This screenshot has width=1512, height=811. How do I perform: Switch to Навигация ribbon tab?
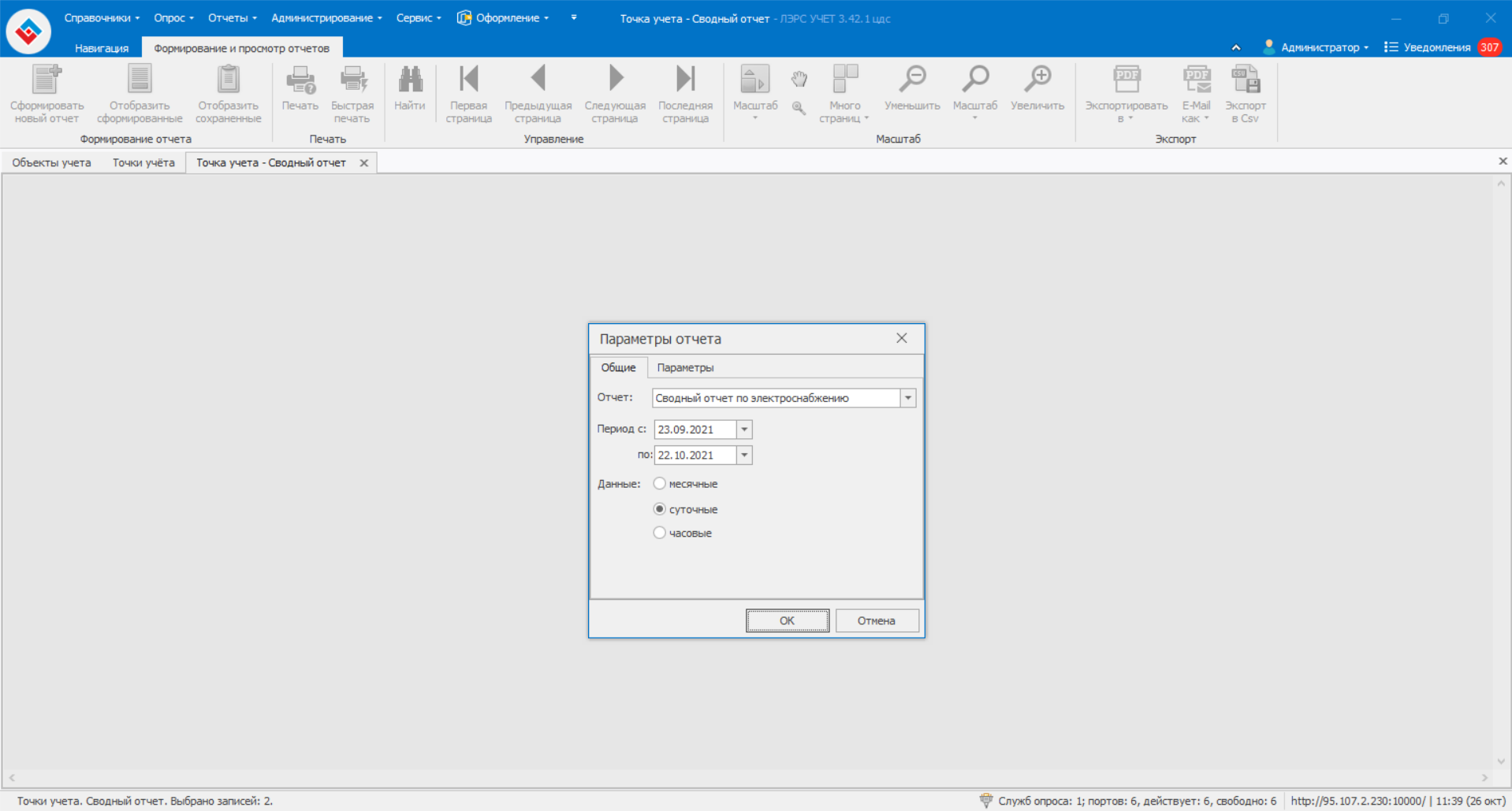point(102,48)
